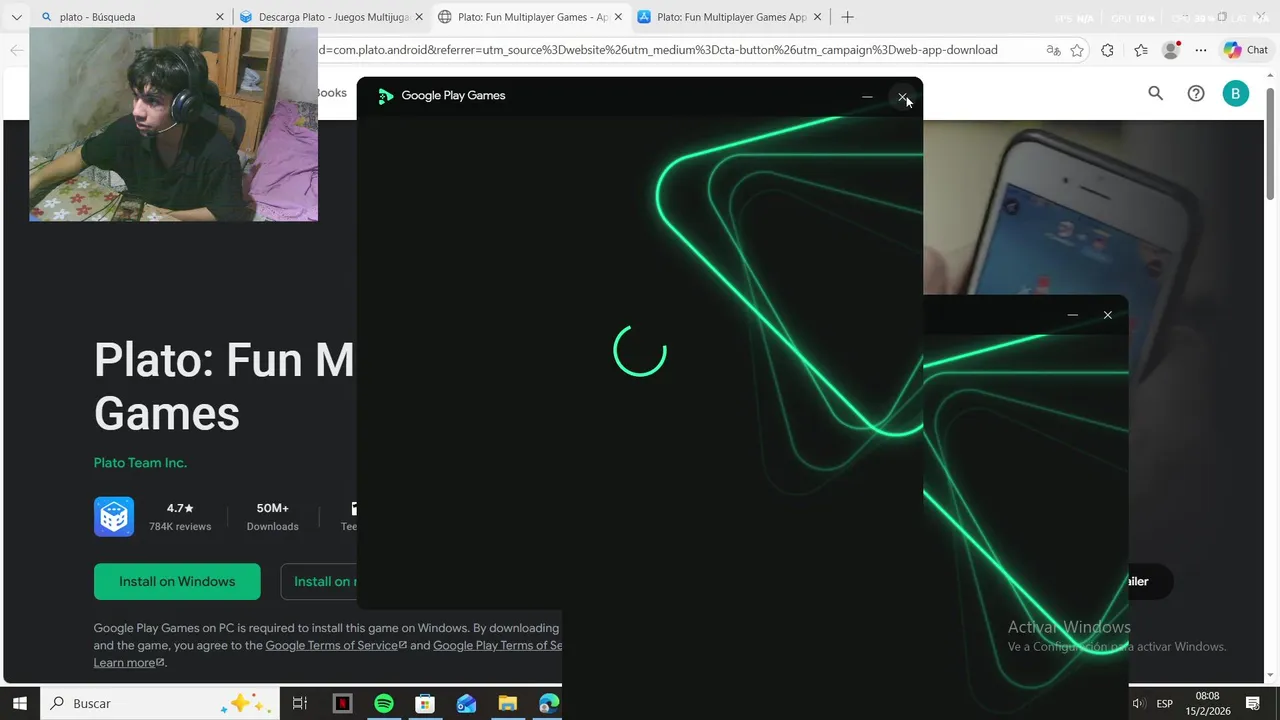Screen dimensions: 1280x720
Task: Minimize the front Google Play Games window
Action: [x=867, y=97]
